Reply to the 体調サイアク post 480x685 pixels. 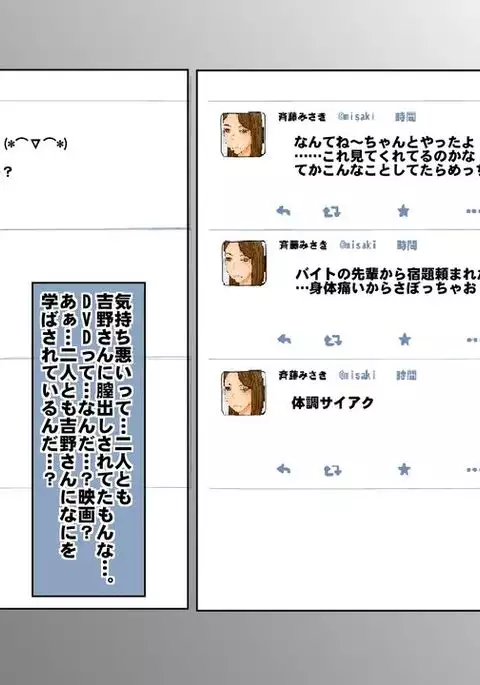[x=284, y=470]
